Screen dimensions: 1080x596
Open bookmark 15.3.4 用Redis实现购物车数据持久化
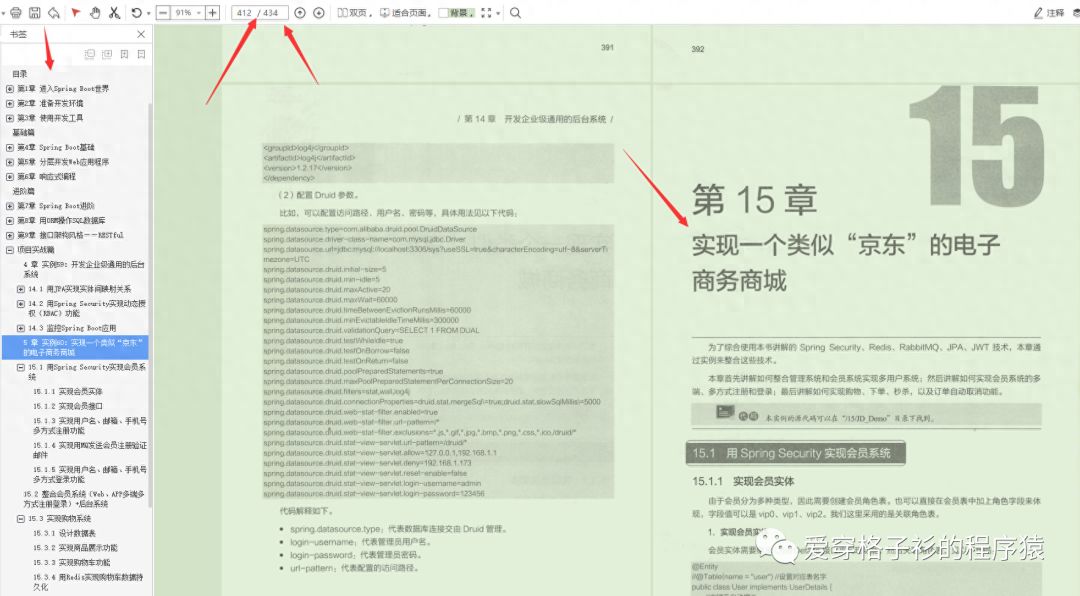(88, 582)
